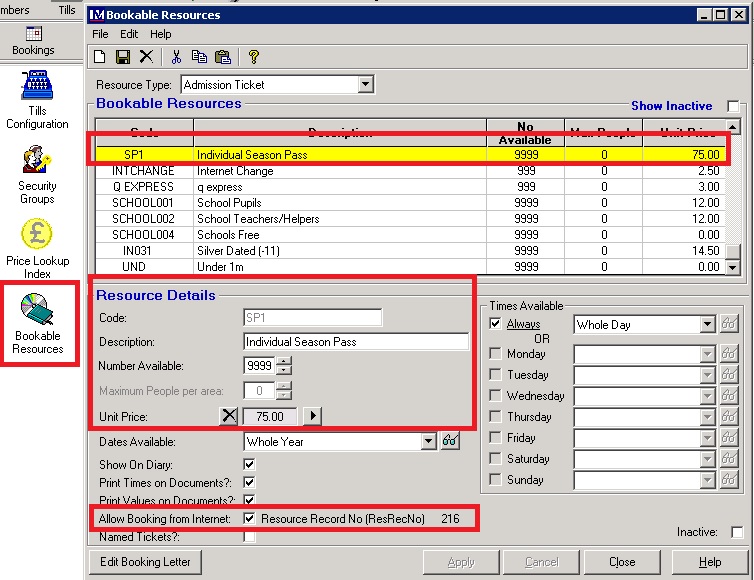The image size is (754, 580).
Task: Click the Paste clipboard toolbar icon
Action: click(x=222, y=57)
